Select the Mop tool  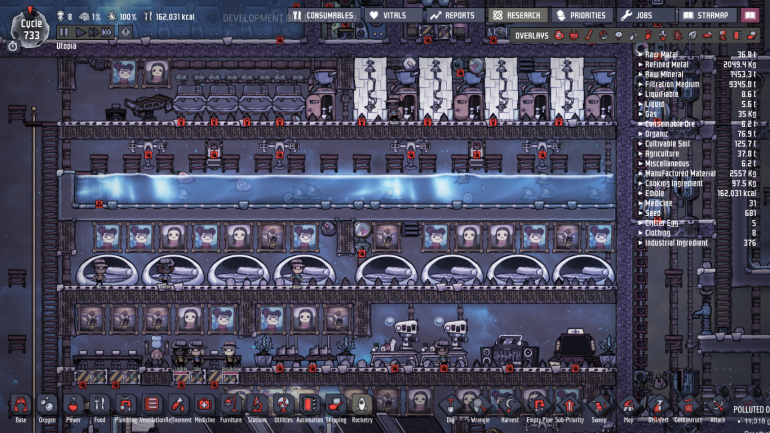pyautogui.click(x=629, y=407)
